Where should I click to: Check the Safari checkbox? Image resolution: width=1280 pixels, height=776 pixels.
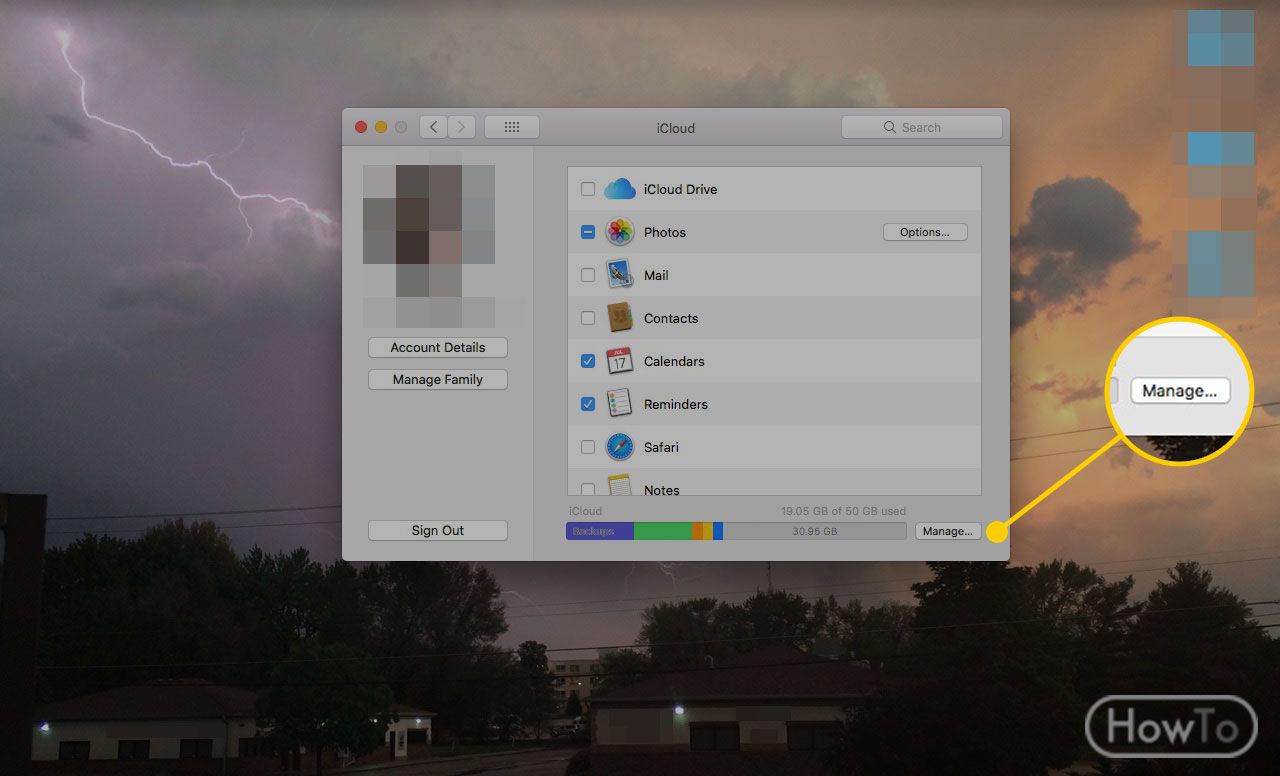click(x=588, y=447)
